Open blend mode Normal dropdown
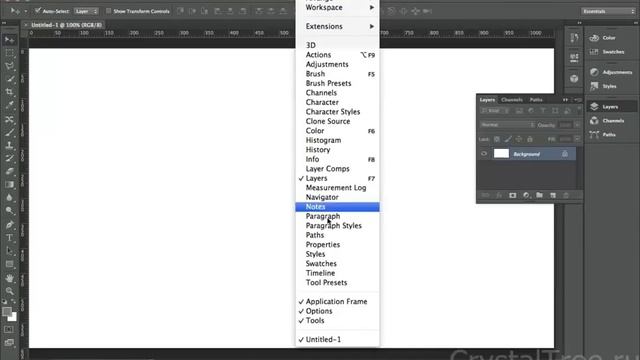Image resolution: width=640 pixels, height=360 pixels. tap(508, 125)
